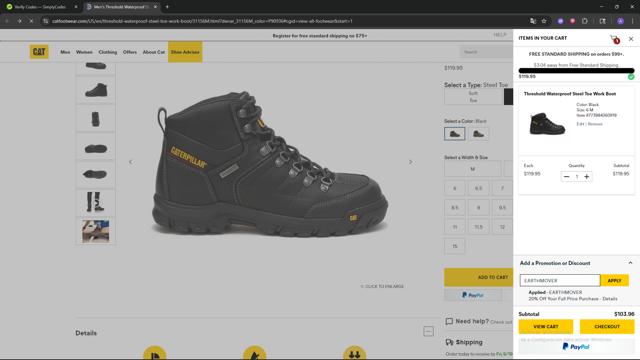Close the Items In Your Cart panel
This screenshot has width=640, height=360.
[631, 39]
